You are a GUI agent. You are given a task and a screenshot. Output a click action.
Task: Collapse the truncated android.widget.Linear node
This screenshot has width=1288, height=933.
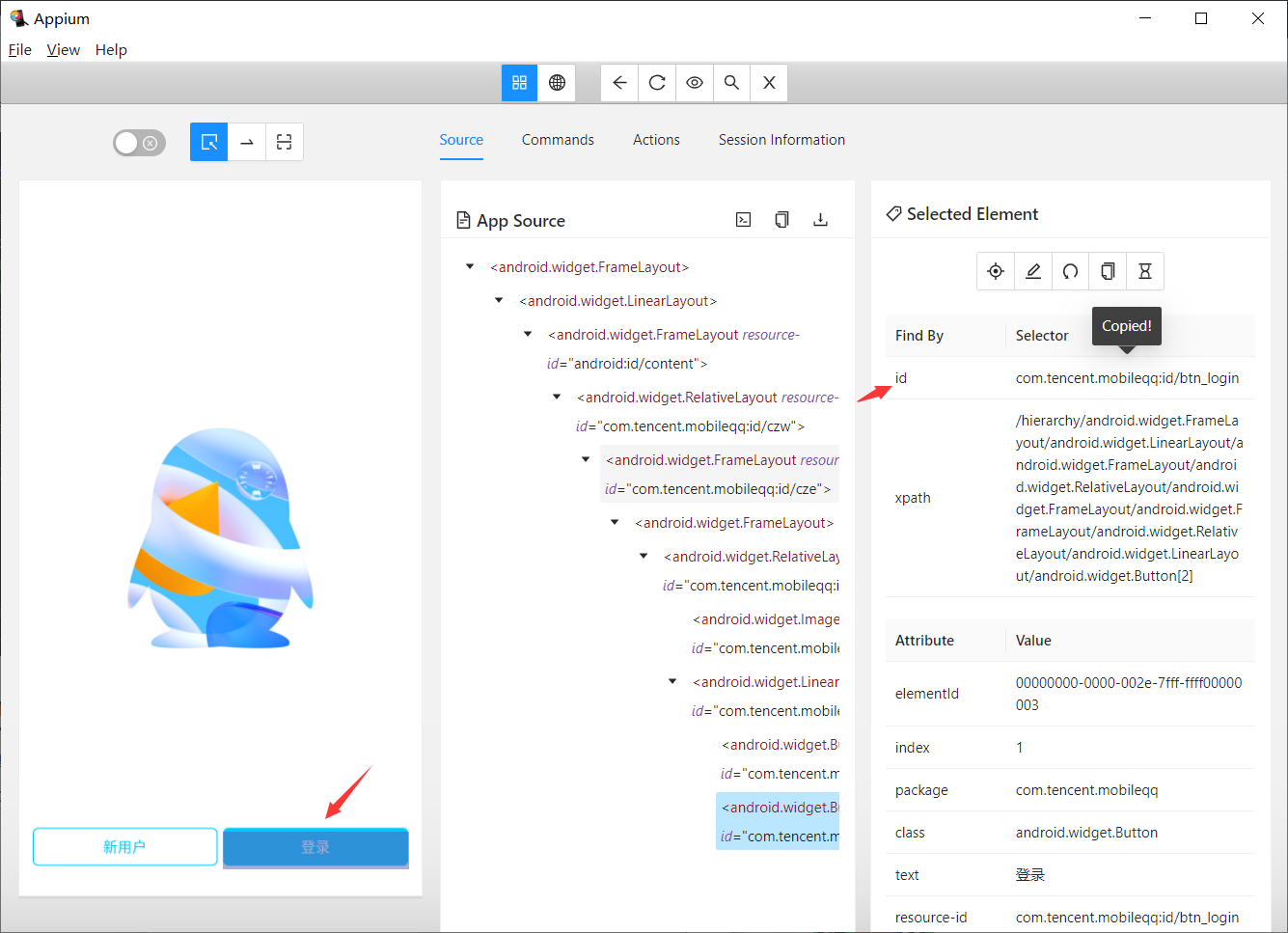[x=672, y=681]
